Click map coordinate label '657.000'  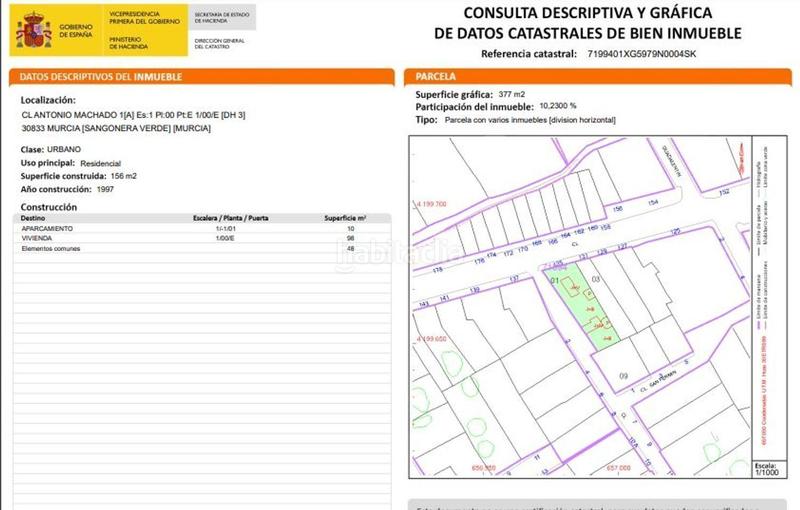pos(619,468)
